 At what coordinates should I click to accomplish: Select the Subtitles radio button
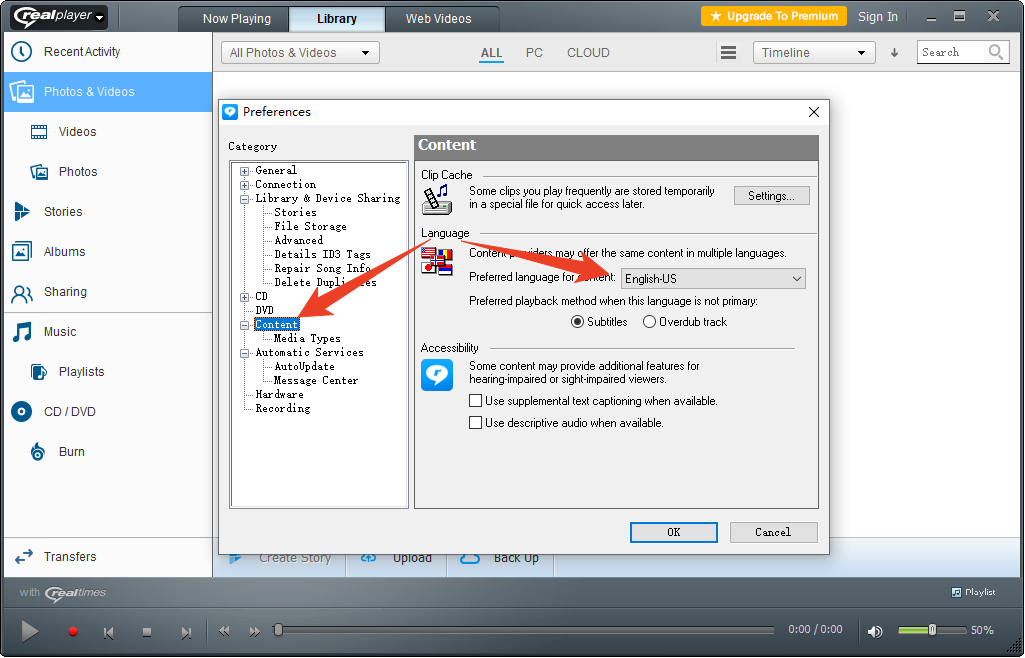click(x=577, y=322)
